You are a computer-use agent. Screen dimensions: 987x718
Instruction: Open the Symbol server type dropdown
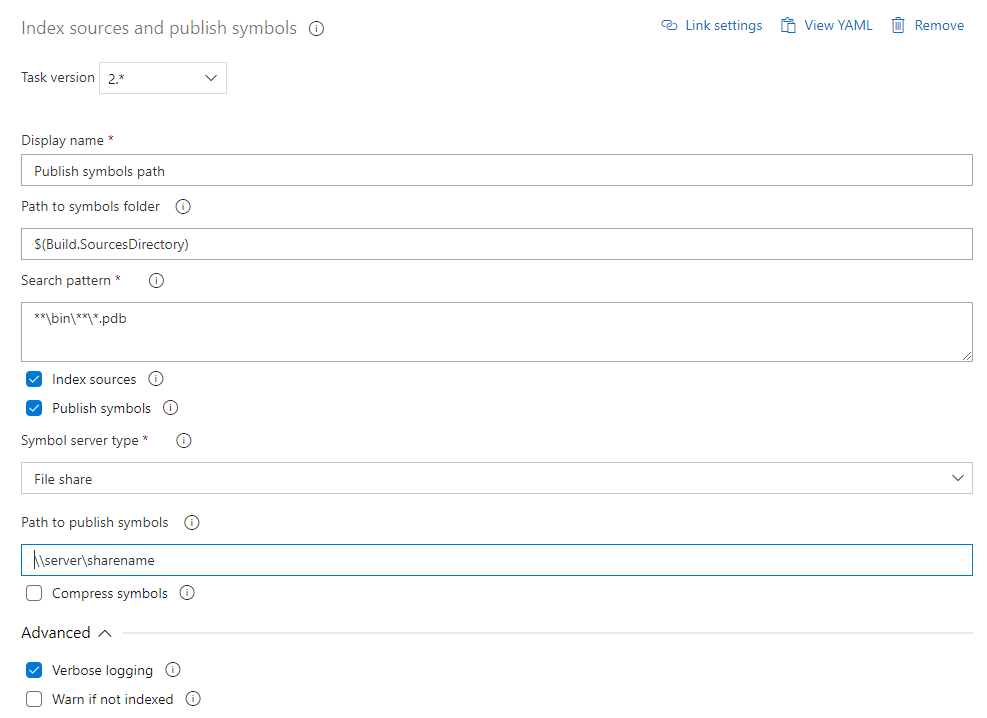point(496,479)
